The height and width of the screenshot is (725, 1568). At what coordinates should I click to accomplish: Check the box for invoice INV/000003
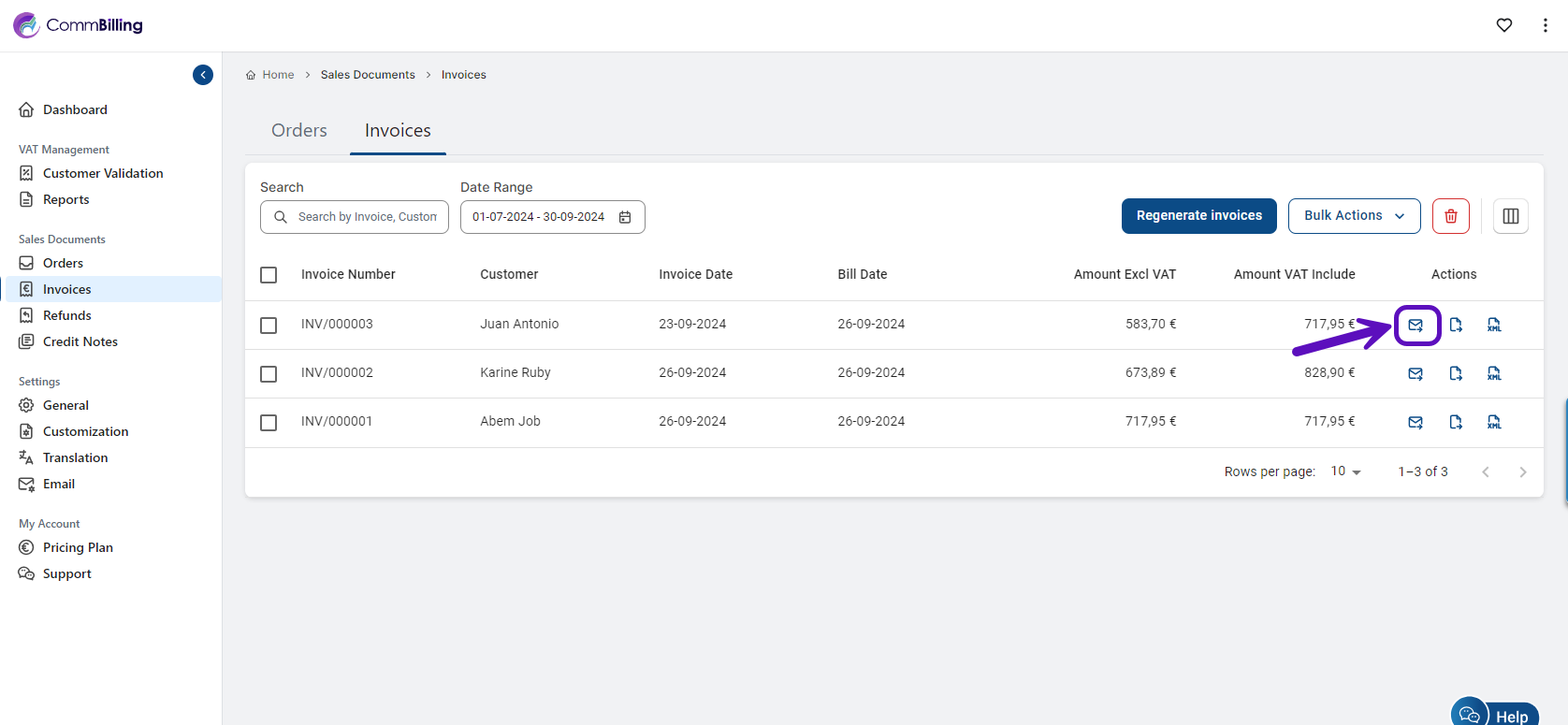269,325
